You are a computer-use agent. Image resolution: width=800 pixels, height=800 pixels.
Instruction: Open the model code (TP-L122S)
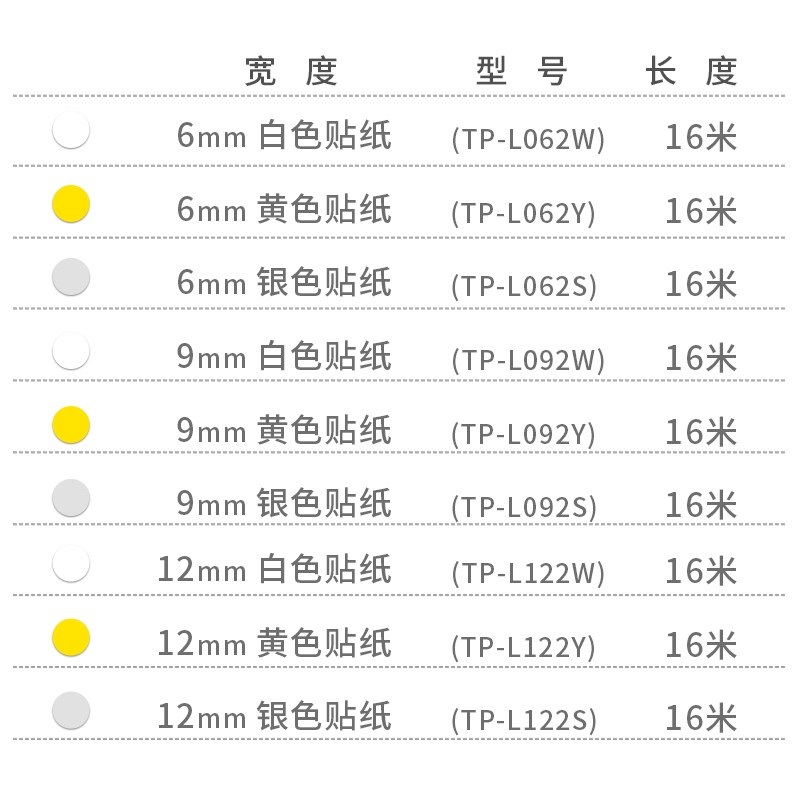[523, 720]
